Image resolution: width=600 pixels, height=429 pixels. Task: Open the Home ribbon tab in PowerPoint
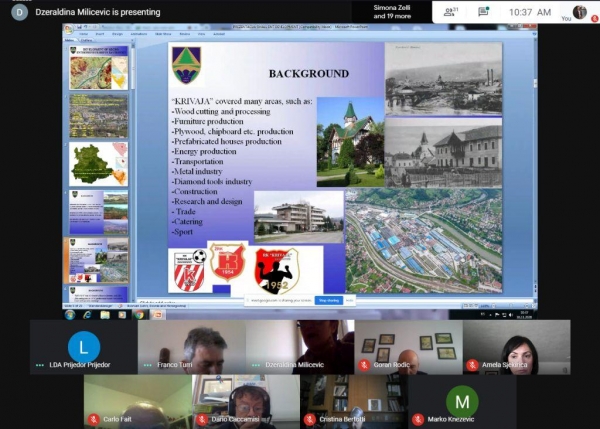click(x=83, y=34)
